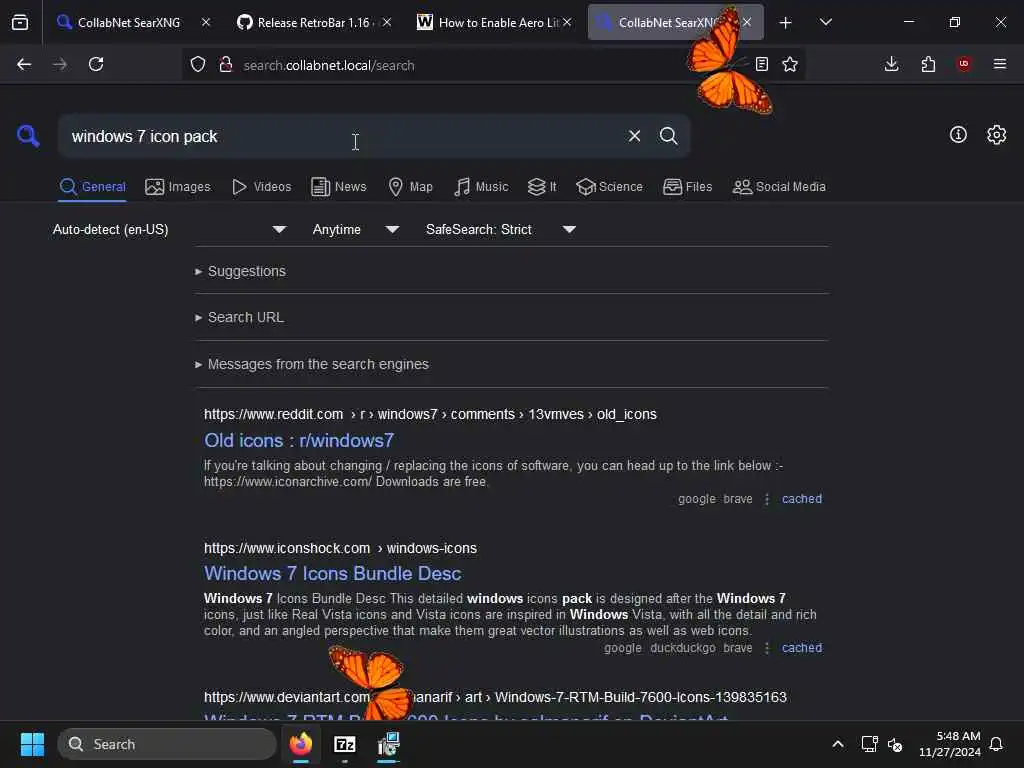Show hidden system tray icons
The width and height of the screenshot is (1024, 768).
pyautogui.click(x=838, y=744)
